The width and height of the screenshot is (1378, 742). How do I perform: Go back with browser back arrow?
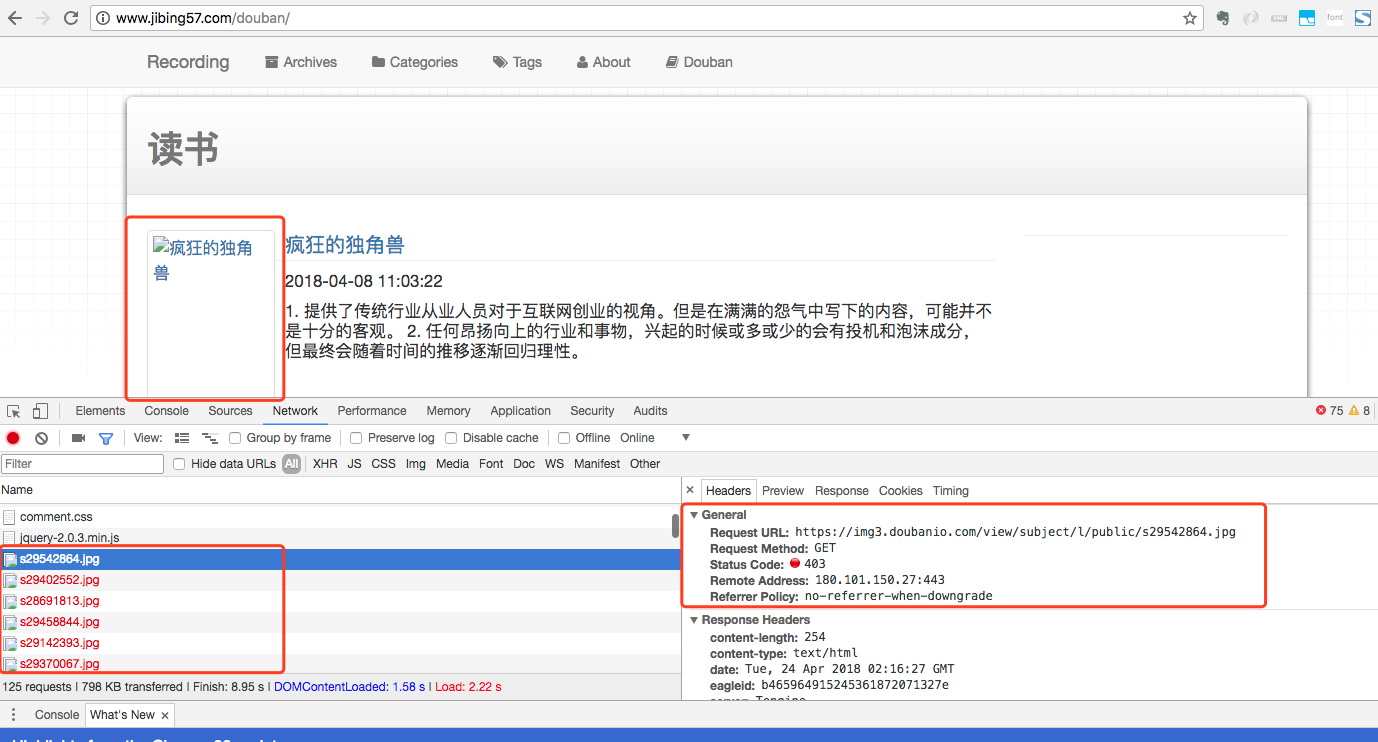[x=15, y=18]
